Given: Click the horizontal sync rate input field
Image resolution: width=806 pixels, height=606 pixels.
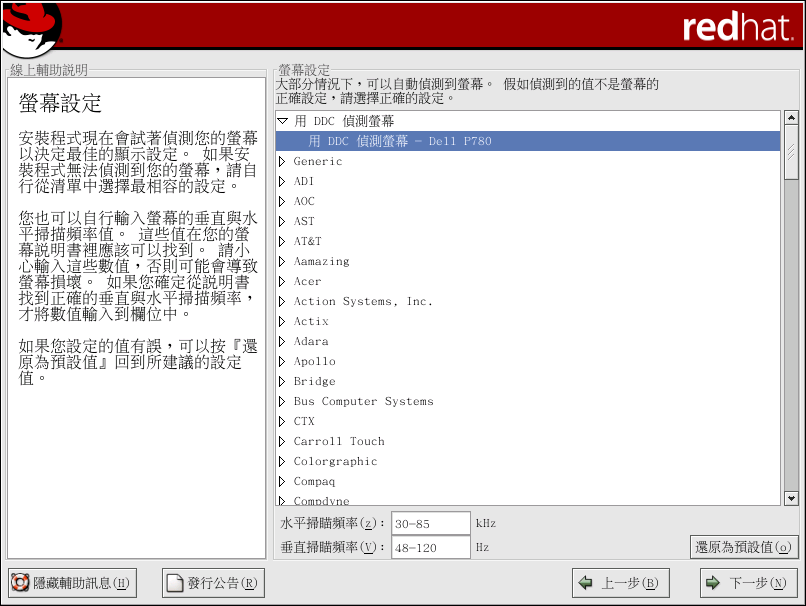Looking at the screenshot, I should point(430,523).
